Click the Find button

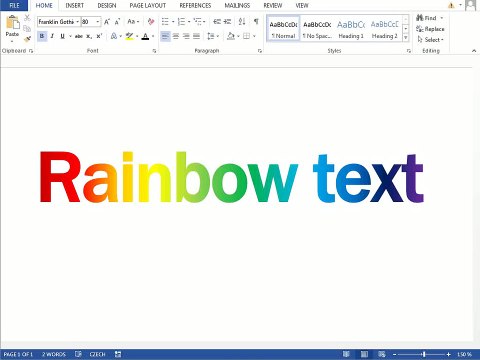click(x=430, y=18)
